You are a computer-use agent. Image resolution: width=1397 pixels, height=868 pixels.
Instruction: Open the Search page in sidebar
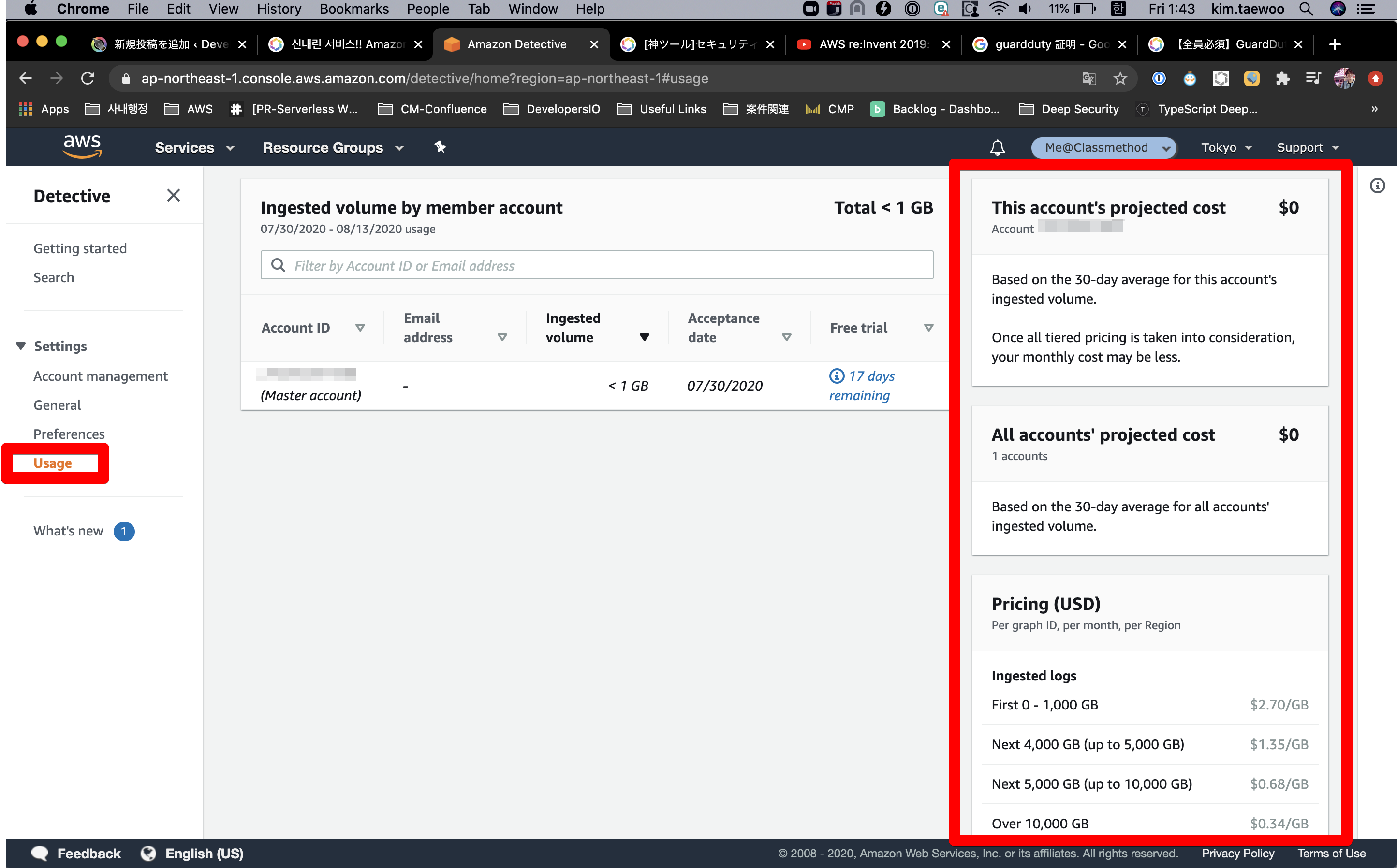coord(53,277)
